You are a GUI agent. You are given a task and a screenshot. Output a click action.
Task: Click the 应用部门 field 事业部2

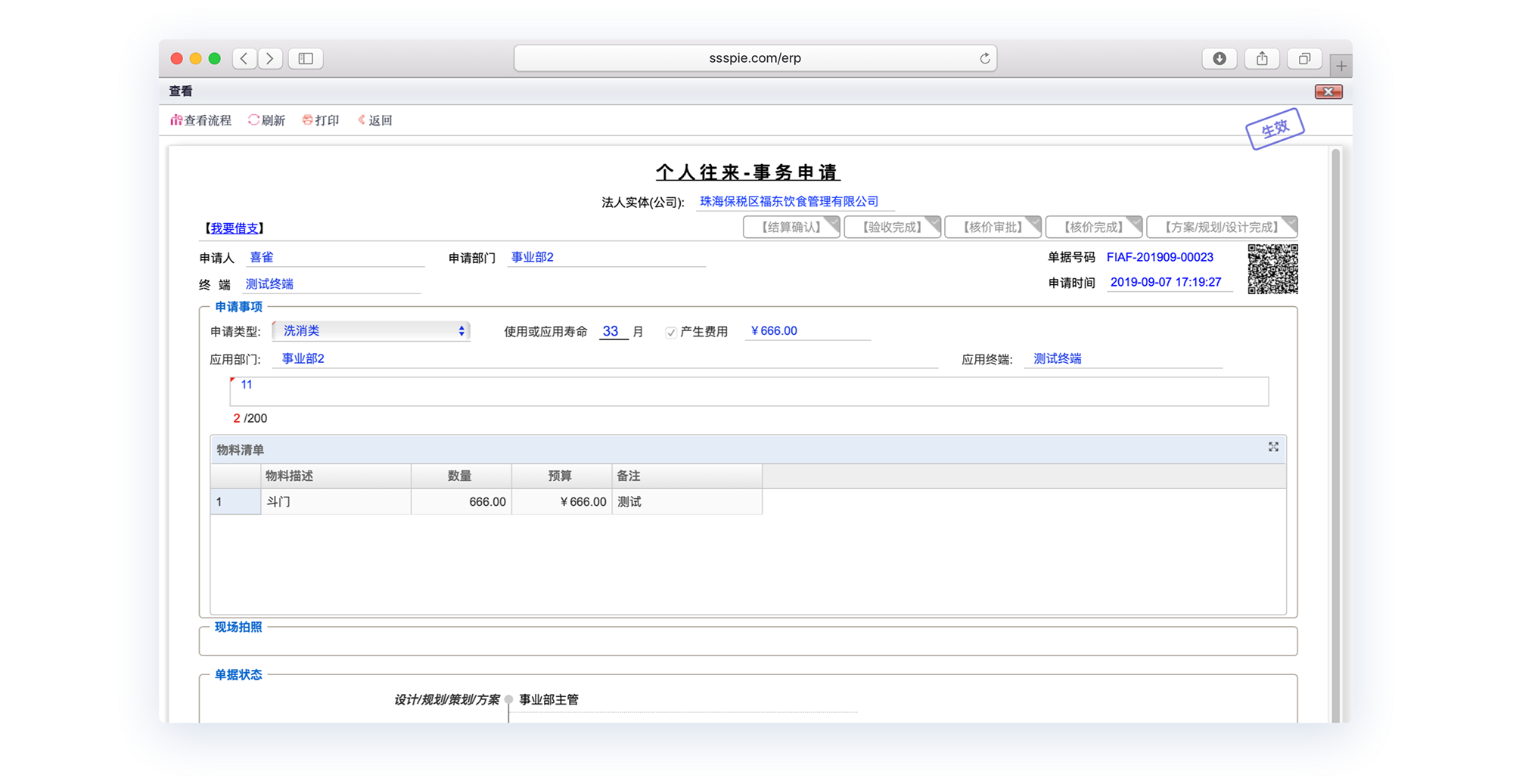click(x=604, y=359)
